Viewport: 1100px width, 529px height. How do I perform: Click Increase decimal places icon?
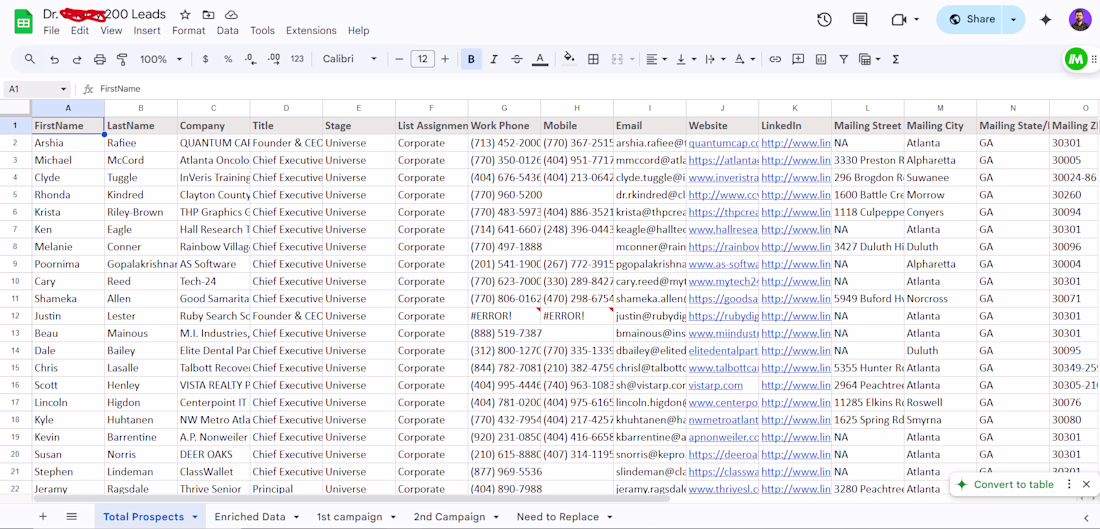click(274, 60)
